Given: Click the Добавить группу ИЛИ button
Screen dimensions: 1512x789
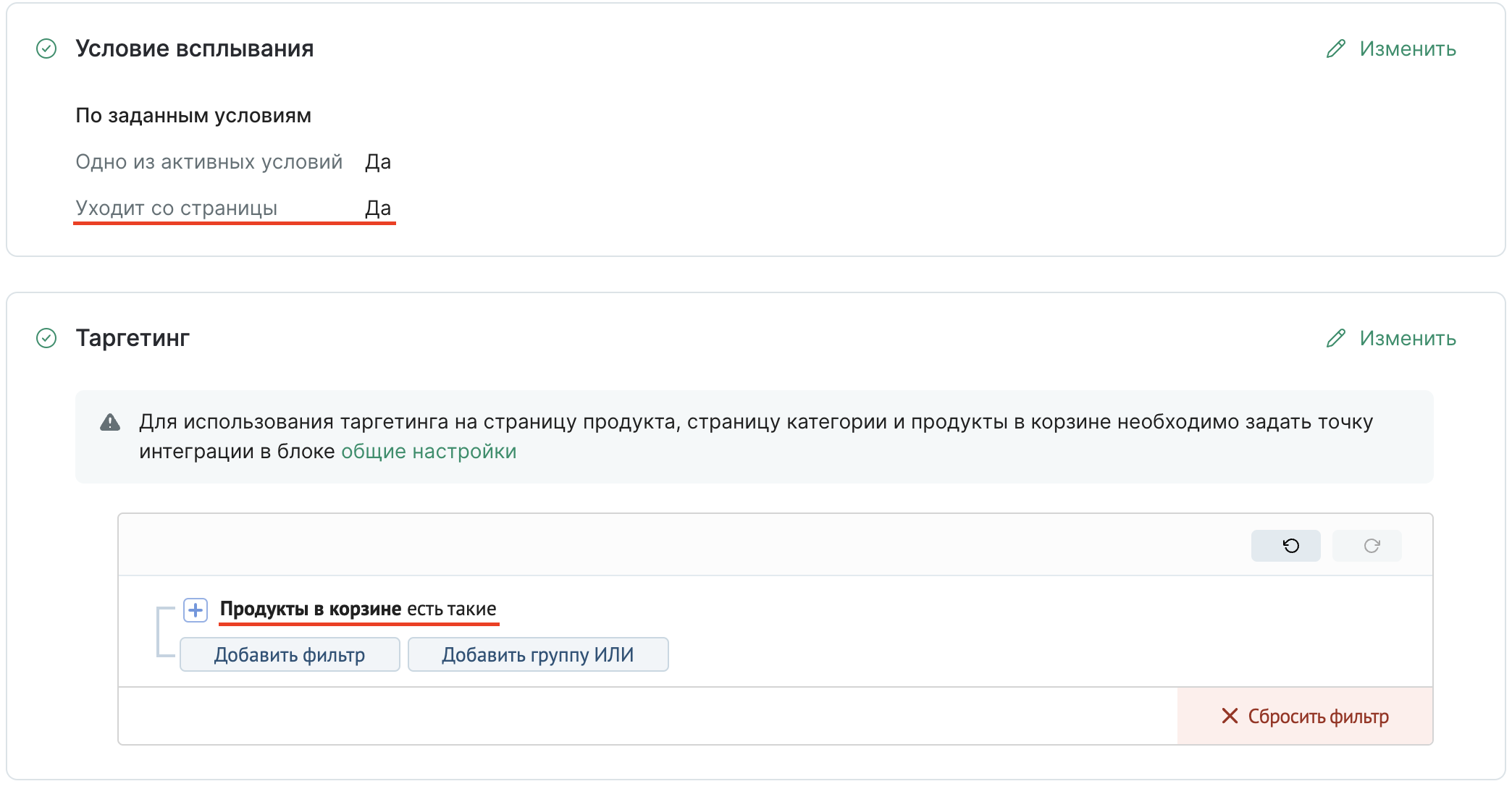Looking at the screenshot, I should 538,655.
